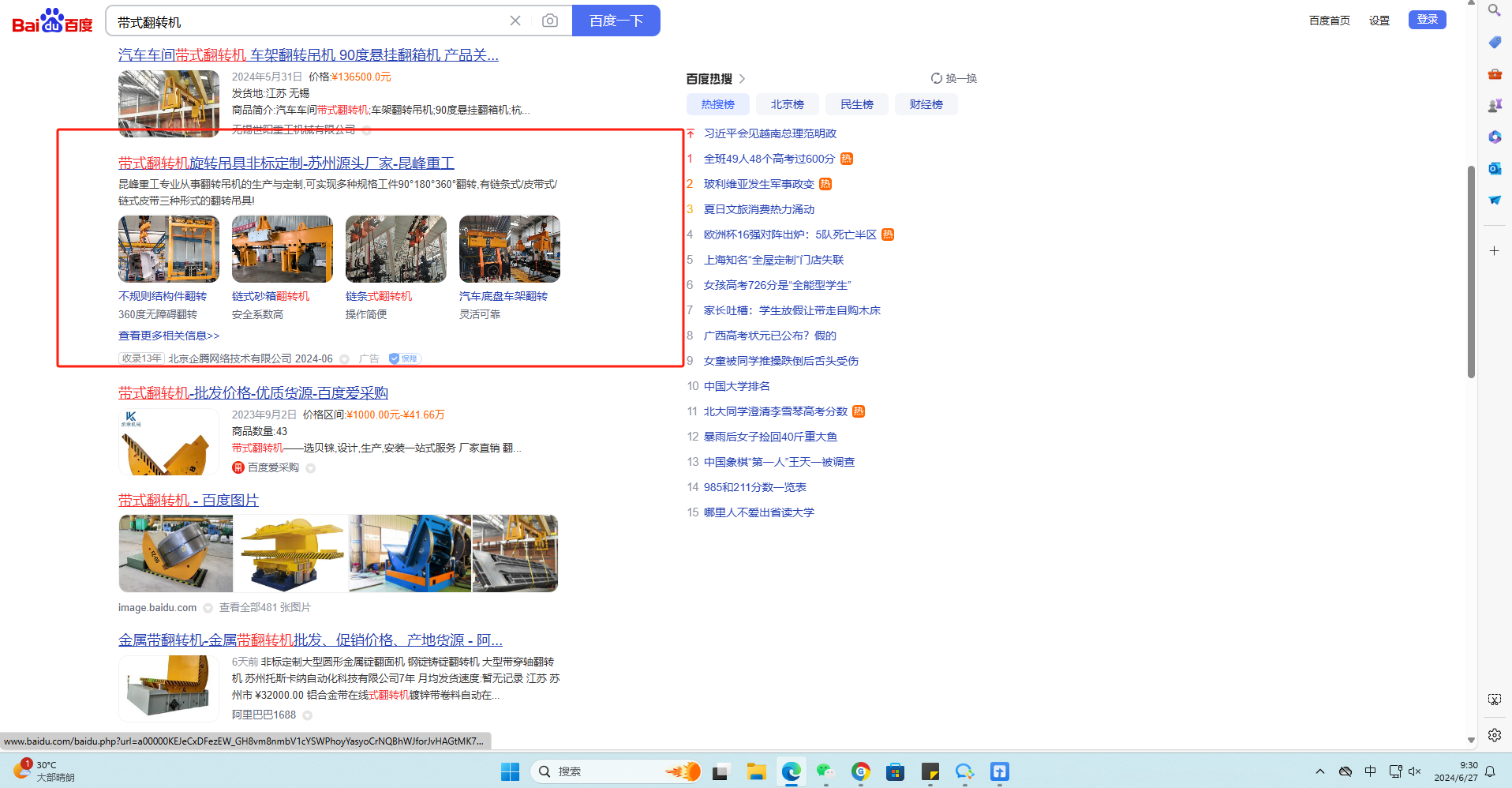Click the page's vertical scrollbar thumb
Screen dimensions: 1512x788
pos(1471,272)
